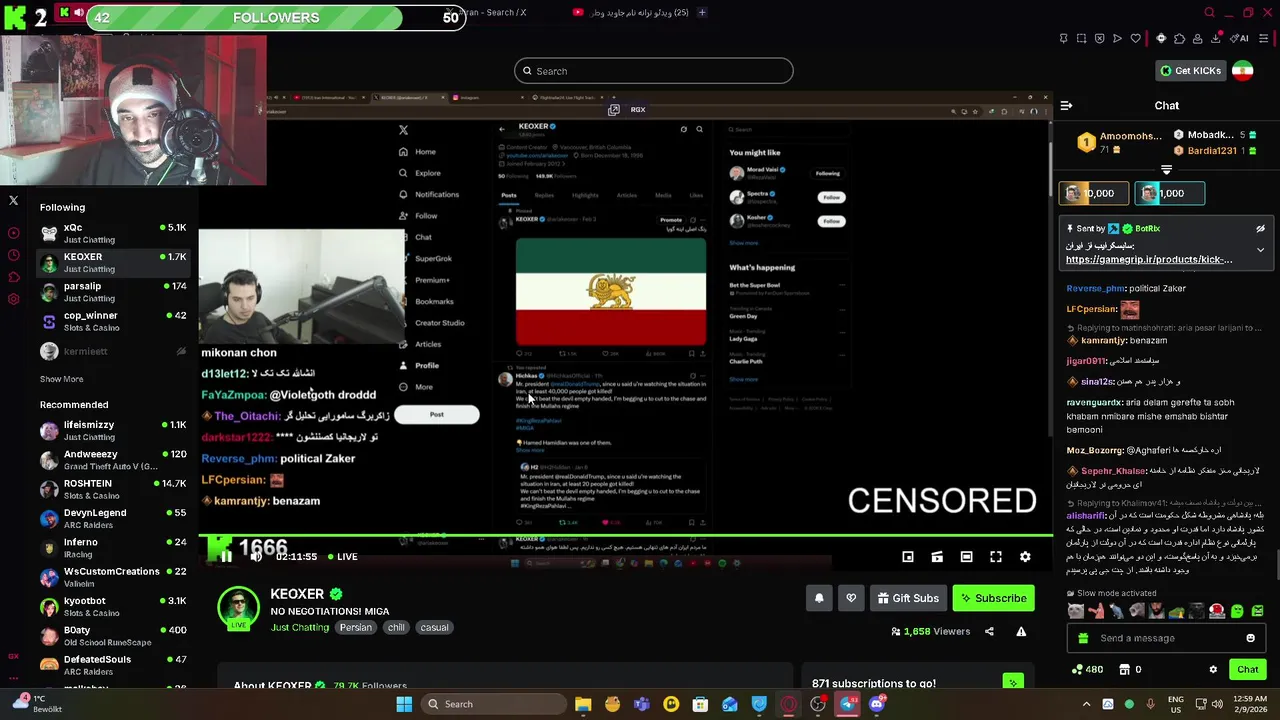
Task: Open cop_winner channel in Following
Action: (113, 321)
